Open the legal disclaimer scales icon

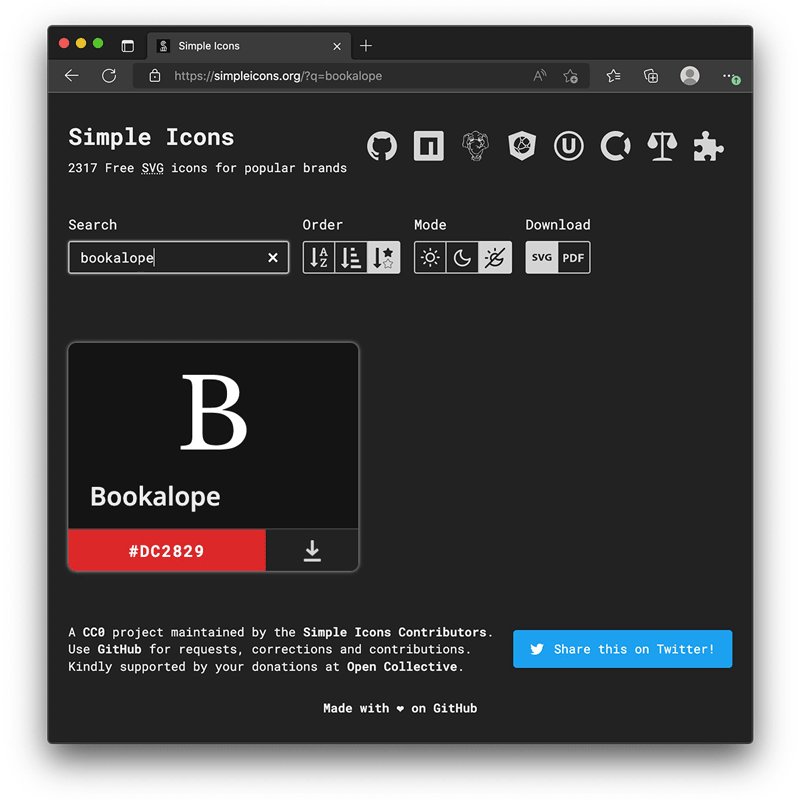tap(662, 146)
